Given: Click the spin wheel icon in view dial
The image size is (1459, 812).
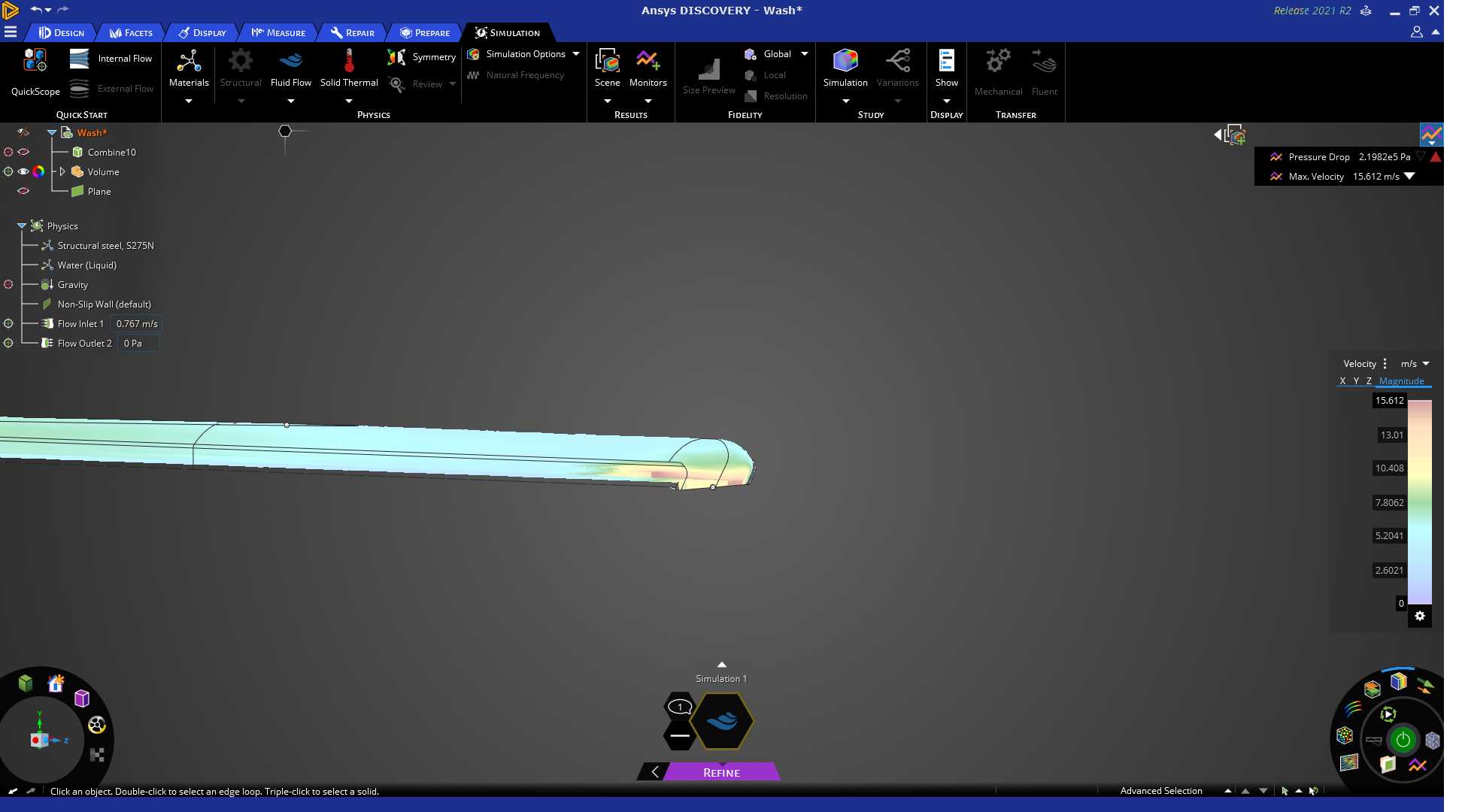Looking at the screenshot, I should pyautogui.click(x=97, y=725).
